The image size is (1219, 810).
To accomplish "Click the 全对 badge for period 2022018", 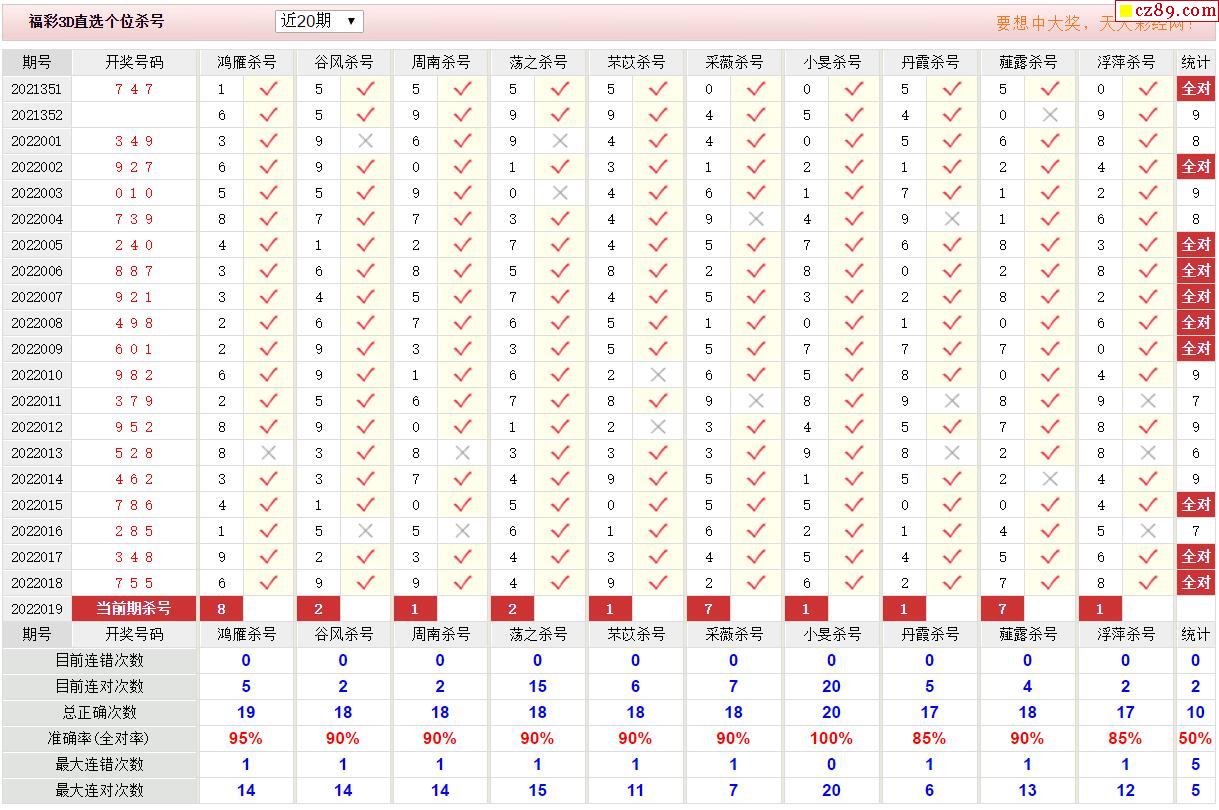I will click(1196, 582).
